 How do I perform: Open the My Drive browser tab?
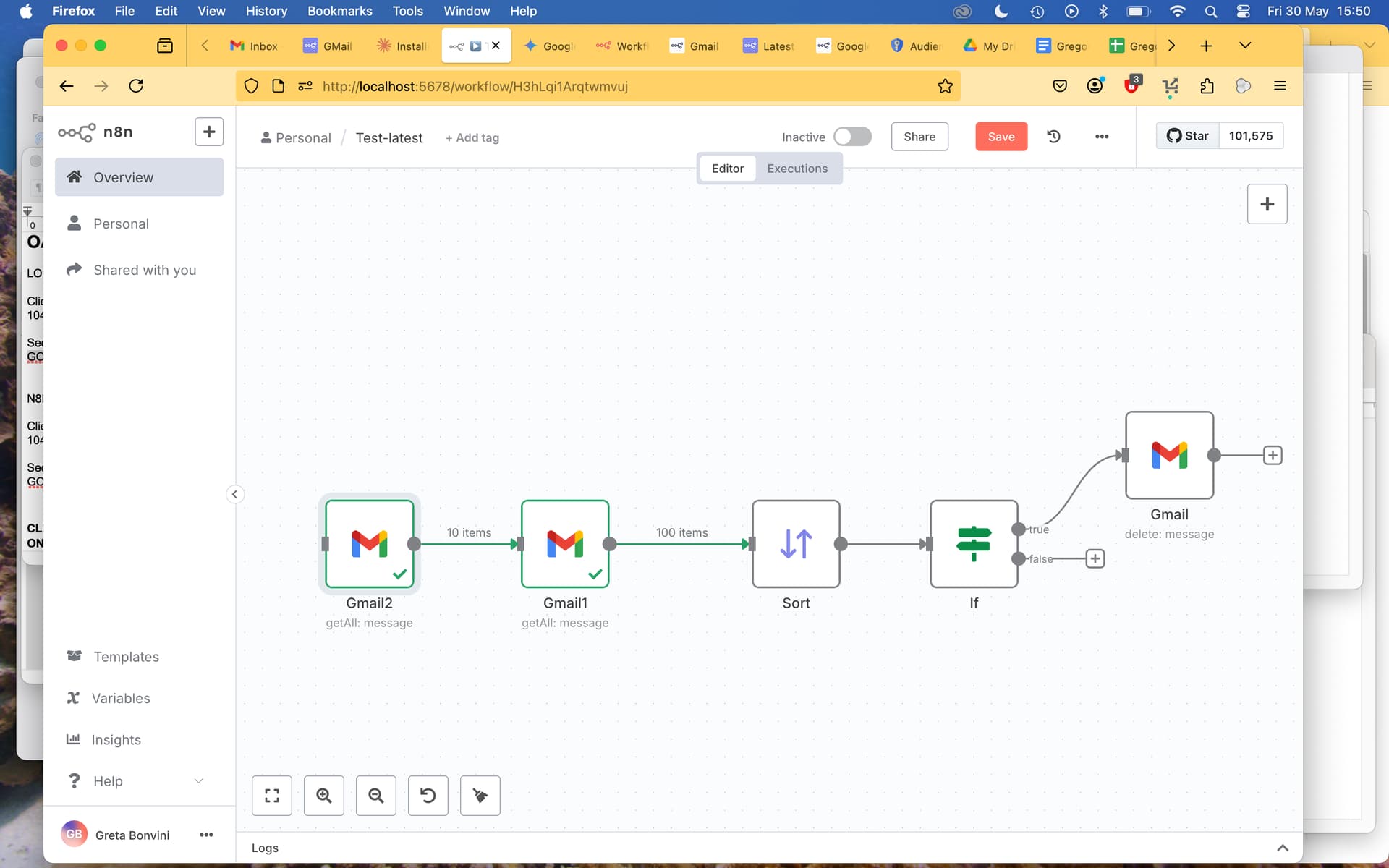point(989,46)
